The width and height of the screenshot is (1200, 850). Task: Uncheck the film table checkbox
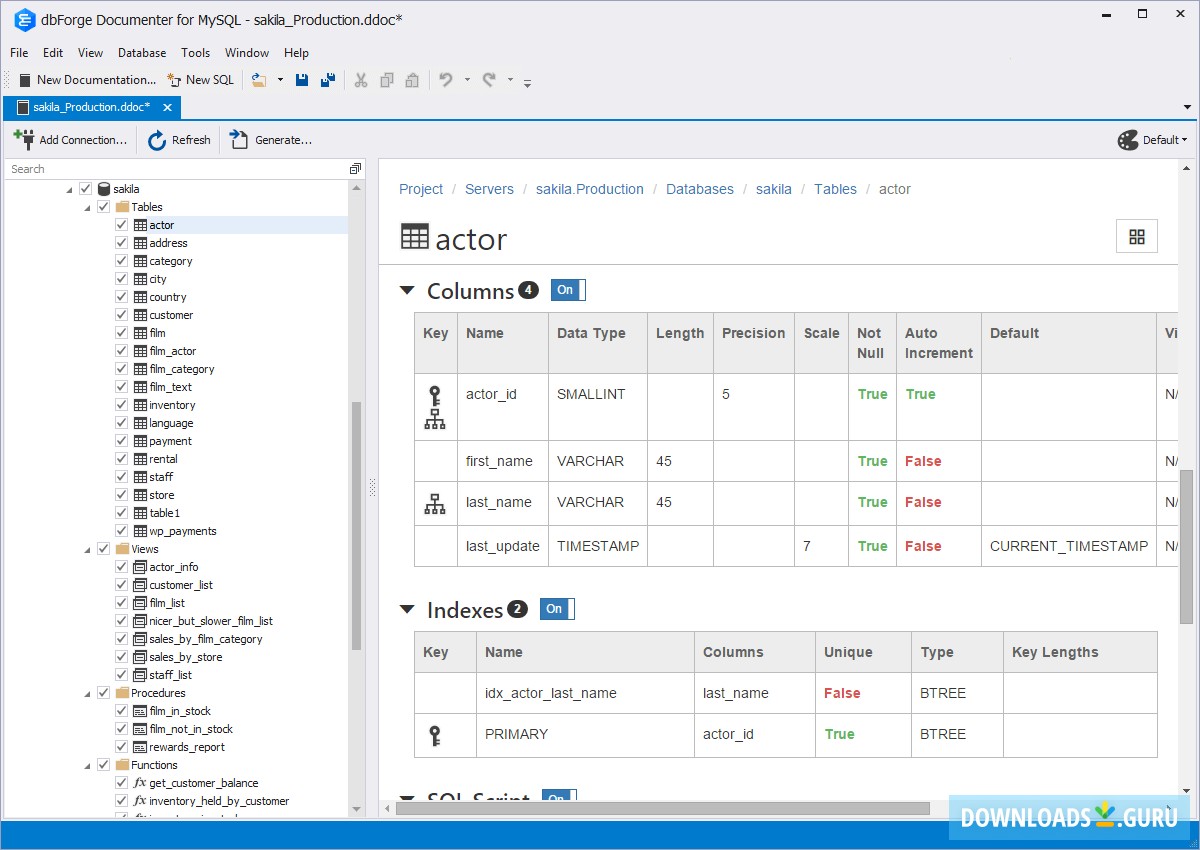coord(123,332)
